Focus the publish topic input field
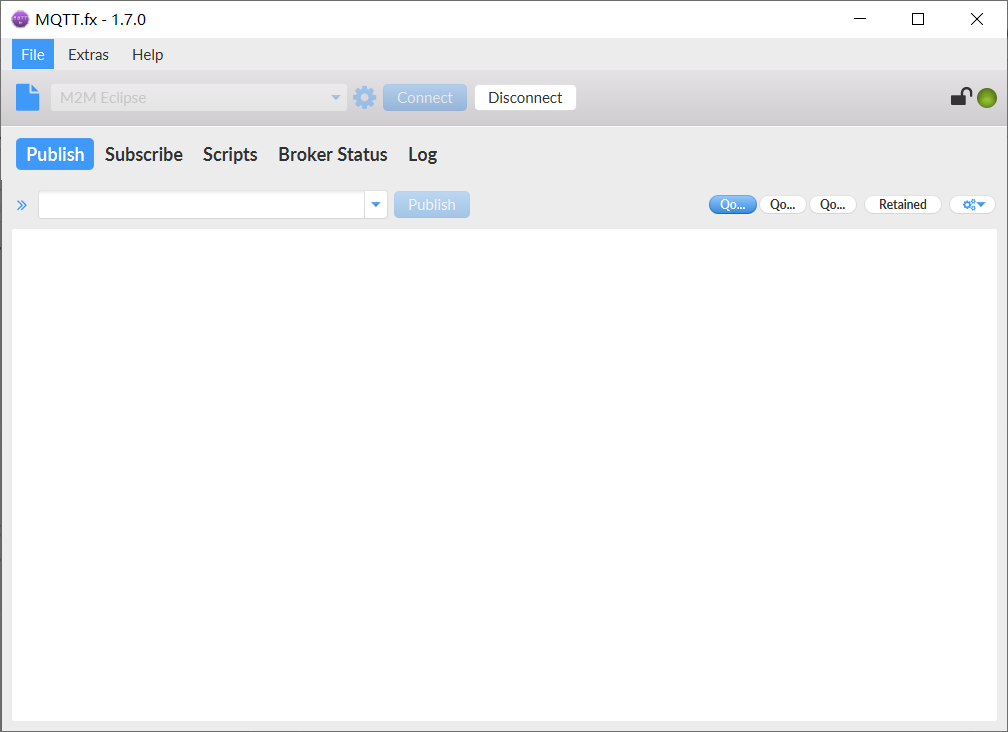This screenshot has width=1008, height=732. pyautogui.click(x=201, y=205)
